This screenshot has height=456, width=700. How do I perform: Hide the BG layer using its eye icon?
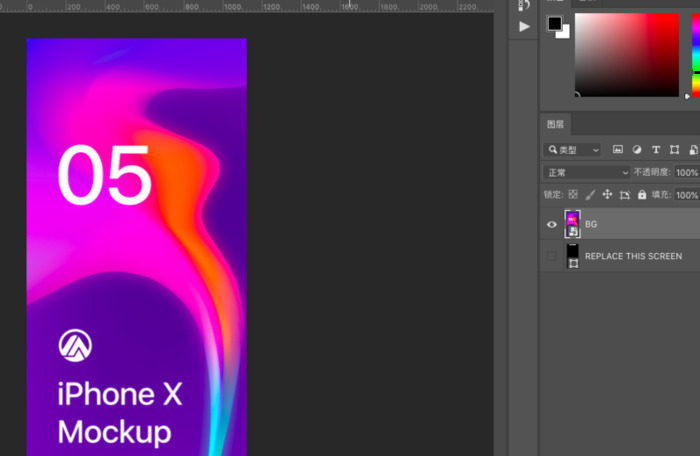click(x=551, y=225)
